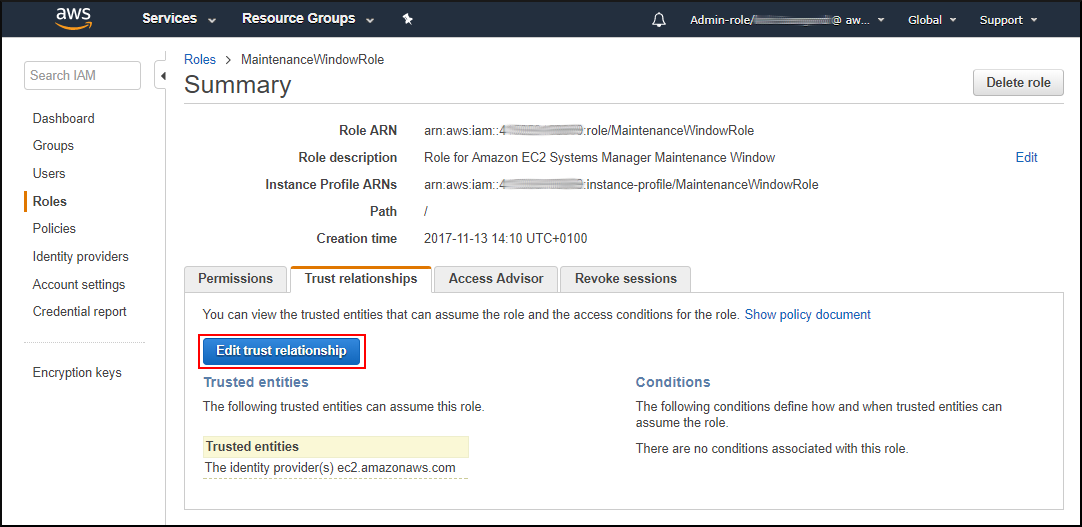Switch to the Access Advisor tab
This screenshot has height=527, width=1082.
[x=495, y=279]
